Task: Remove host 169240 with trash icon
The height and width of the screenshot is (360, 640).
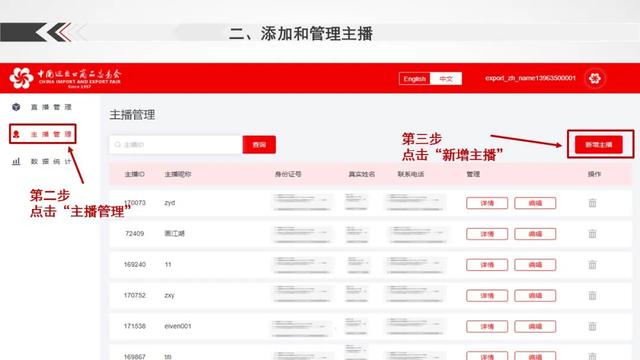Action: pos(592,264)
